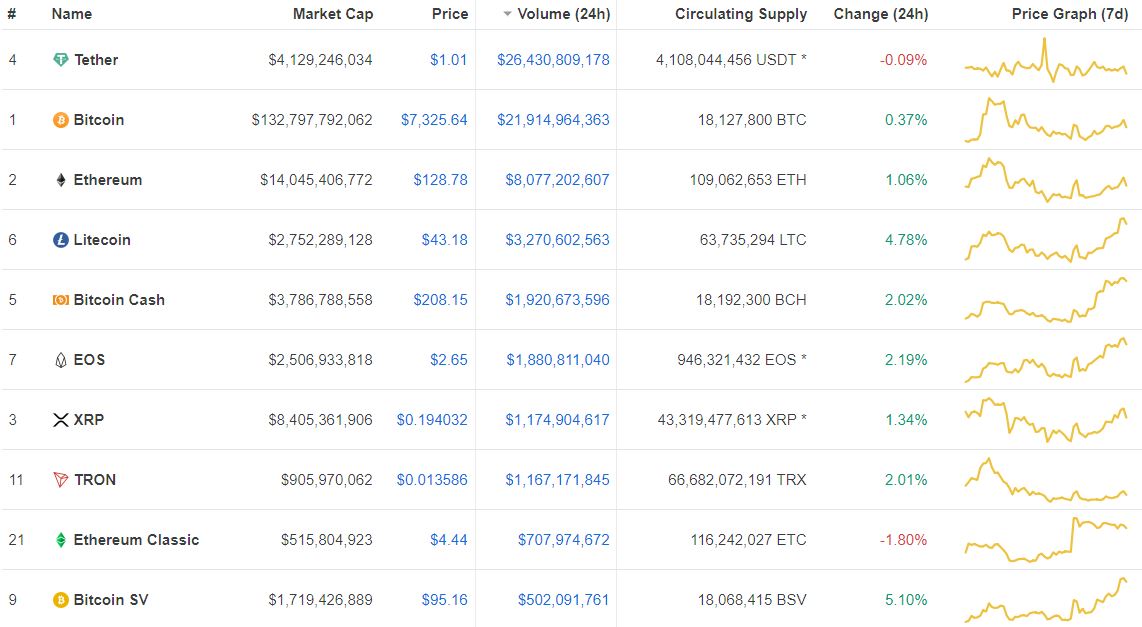The height and width of the screenshot is (627, 1142).
Task: Sort by the # rank column header
Action: point(12,14)
